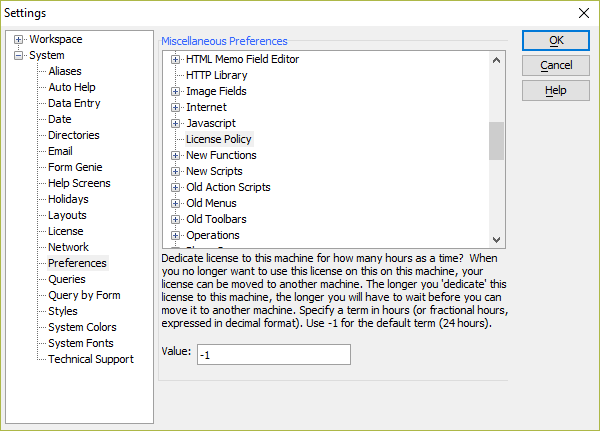Open Help for this dialog
This screenshot has height=431, width=600.
pos(556,91)
